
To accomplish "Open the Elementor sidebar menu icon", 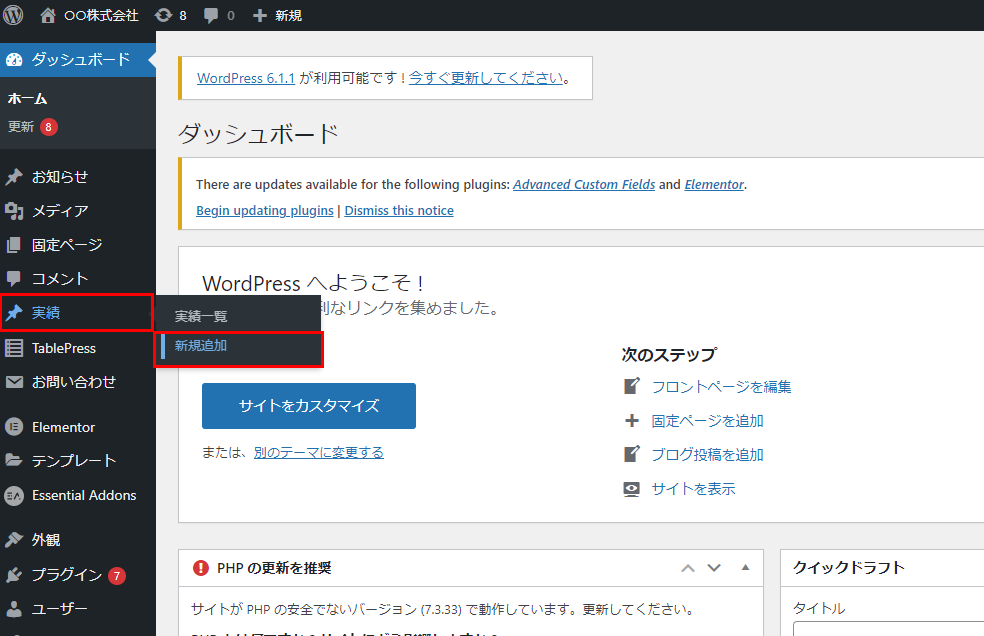I will point(14,427).
